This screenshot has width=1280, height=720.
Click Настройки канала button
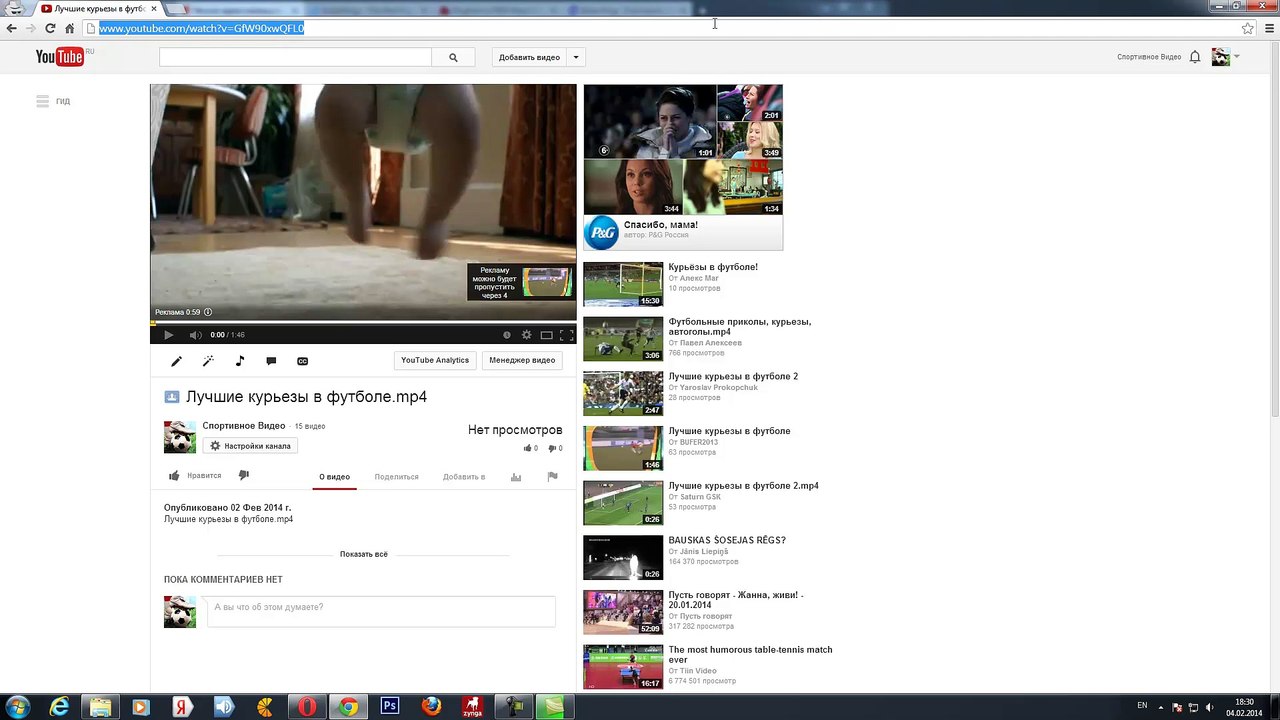(x=250, y=446)
